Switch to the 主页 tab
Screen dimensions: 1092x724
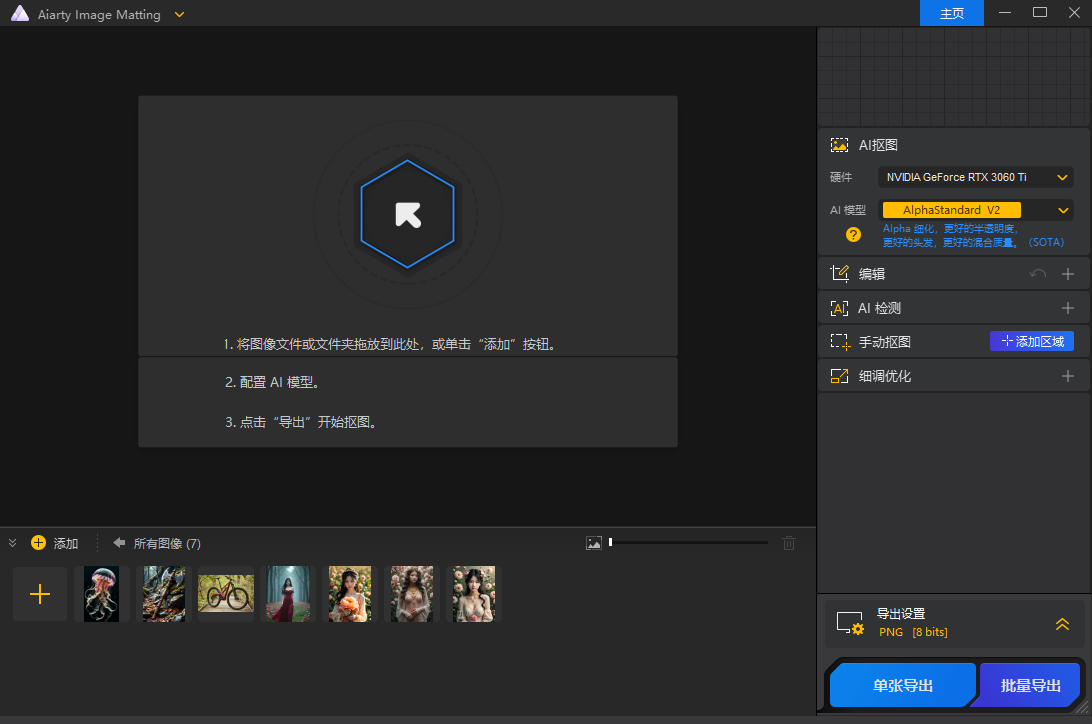(951, 13)
